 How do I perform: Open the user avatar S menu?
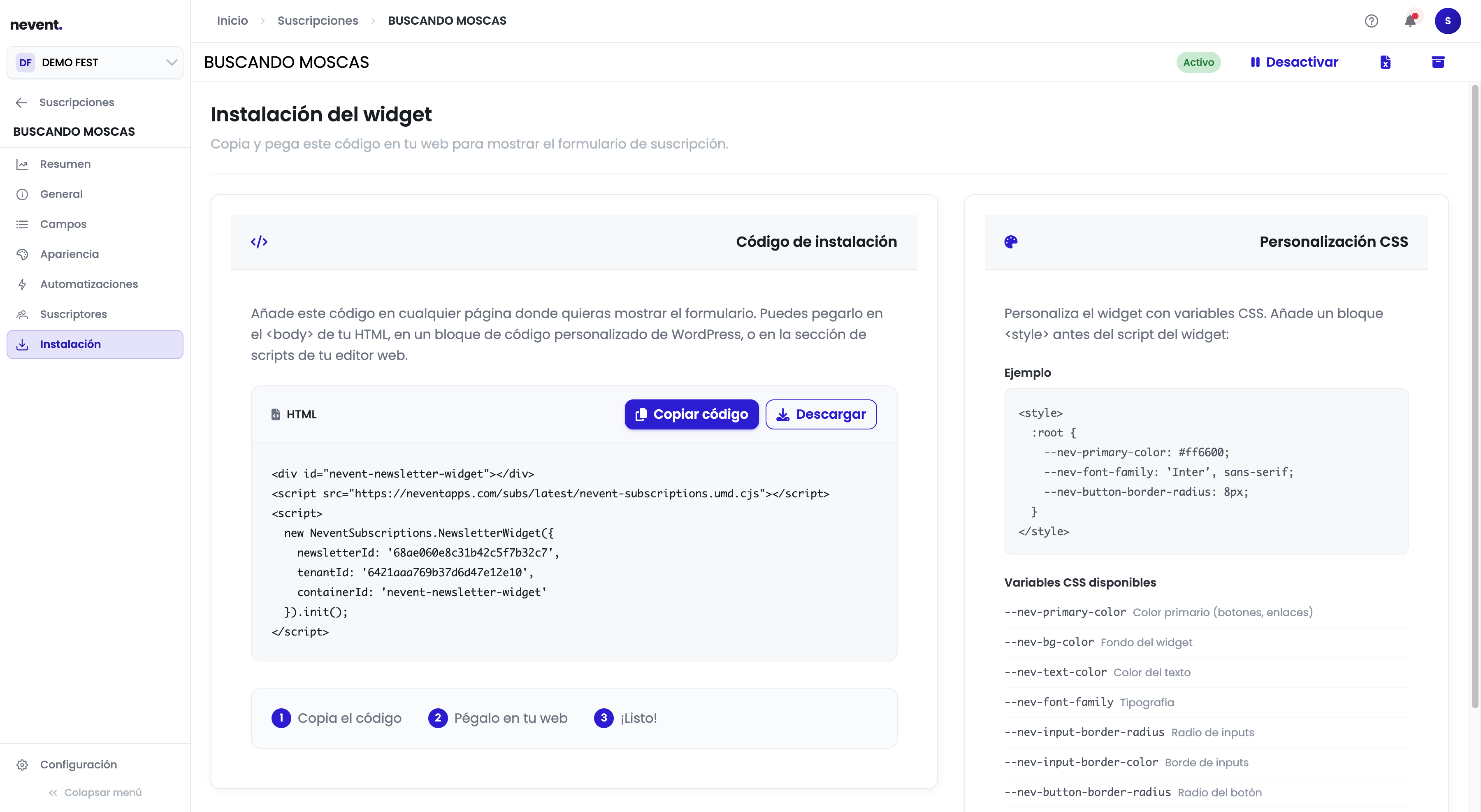pos(1448,21)
